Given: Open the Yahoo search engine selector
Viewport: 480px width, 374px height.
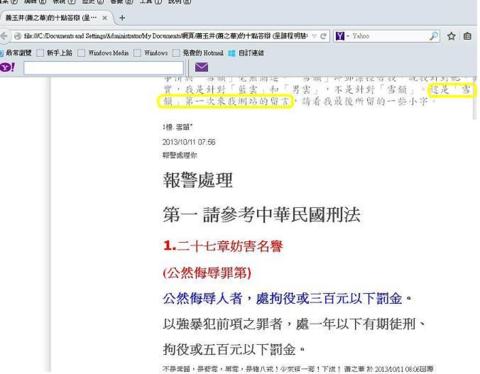Looking at the screenshot, I should coord(342,36).
